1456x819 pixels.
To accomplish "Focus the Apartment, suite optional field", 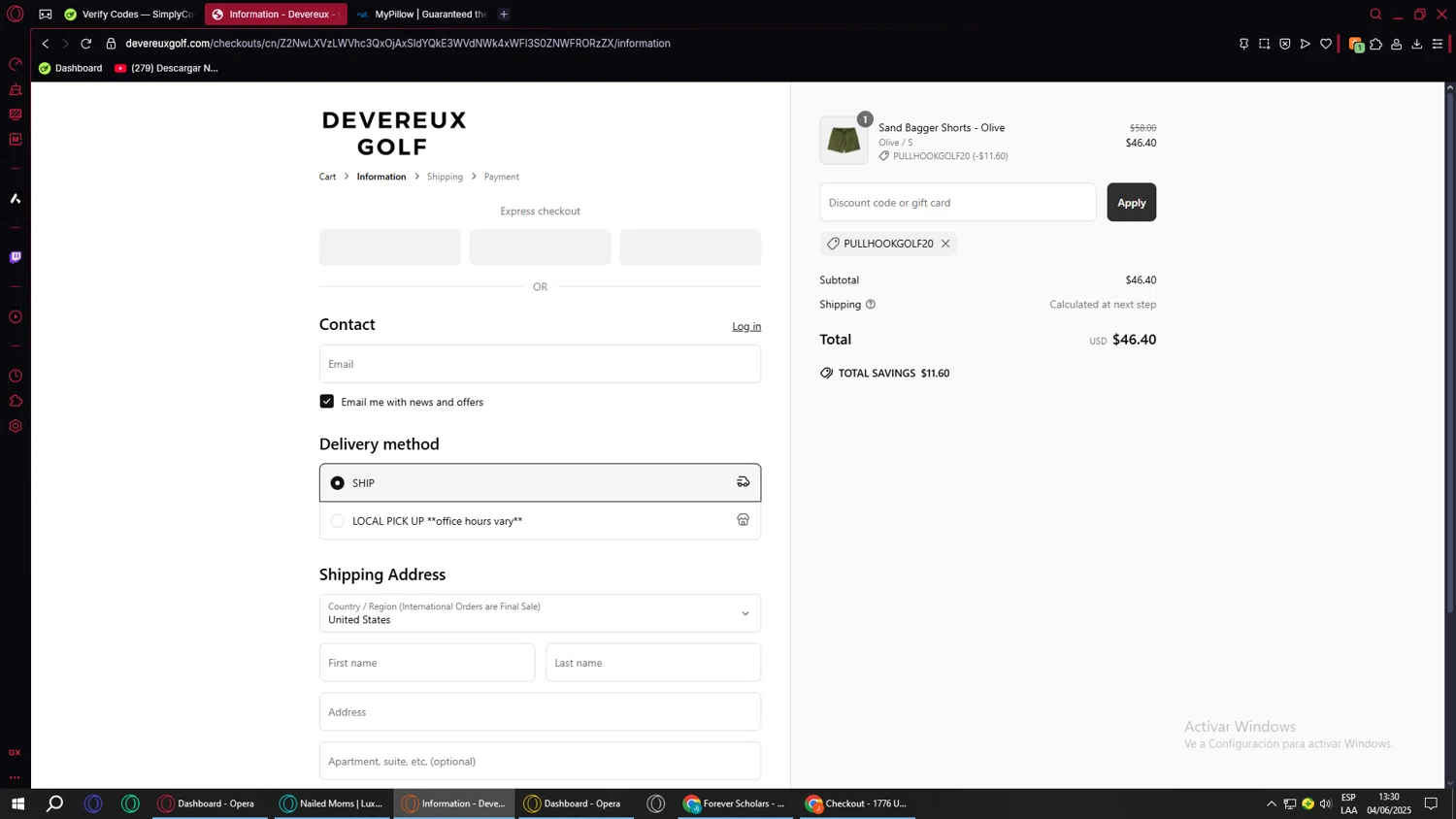I will click(x=540, y=761).
